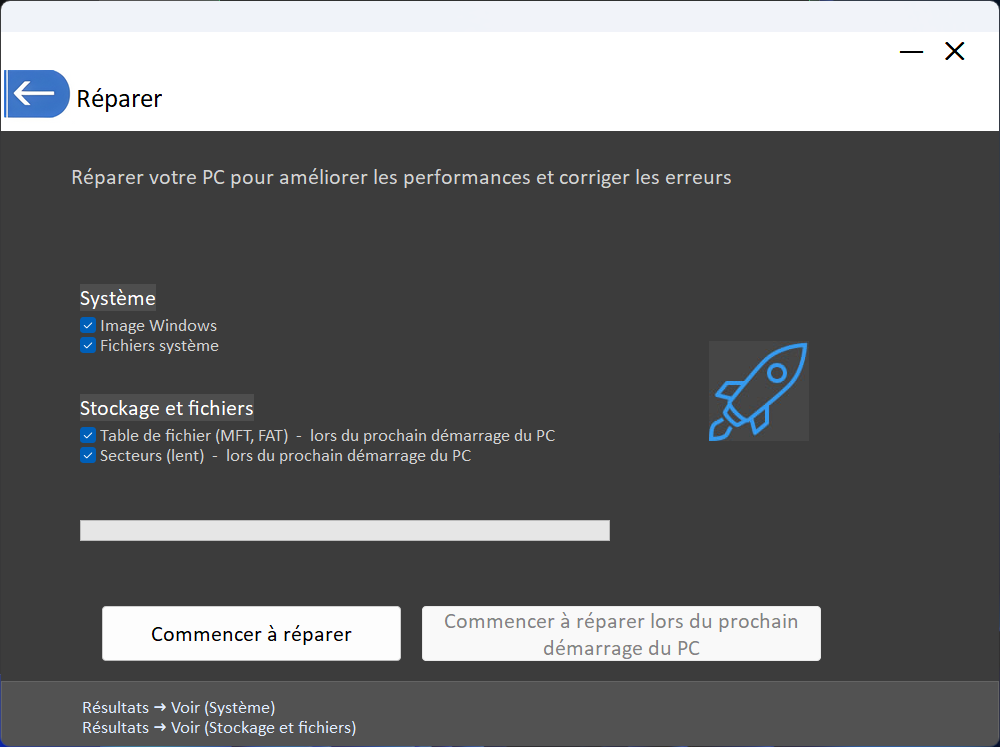Minimize the Réparer window
1000x747 pixels.
[910, 51]
